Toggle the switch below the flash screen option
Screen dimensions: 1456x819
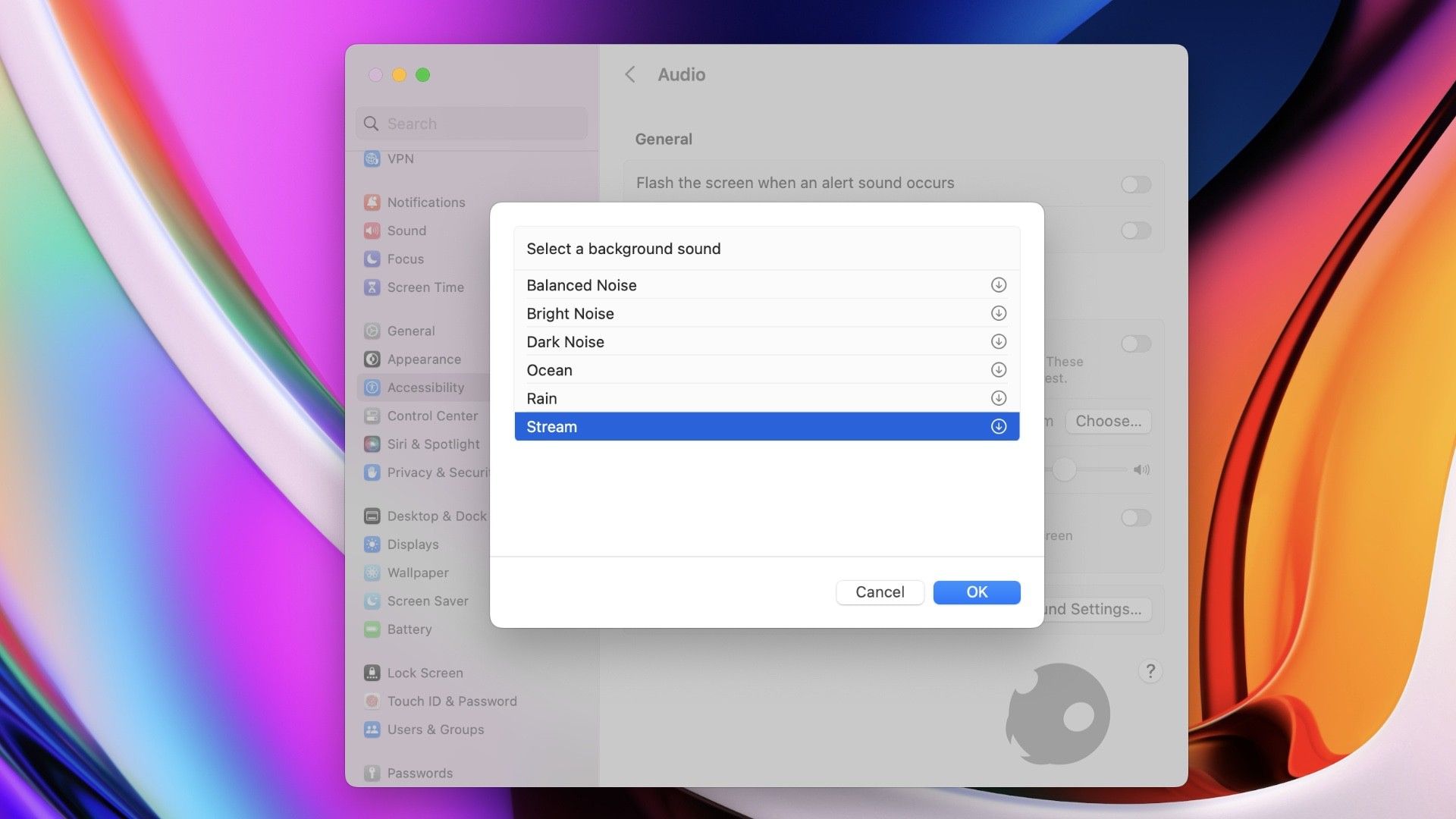click(1134, 231)
